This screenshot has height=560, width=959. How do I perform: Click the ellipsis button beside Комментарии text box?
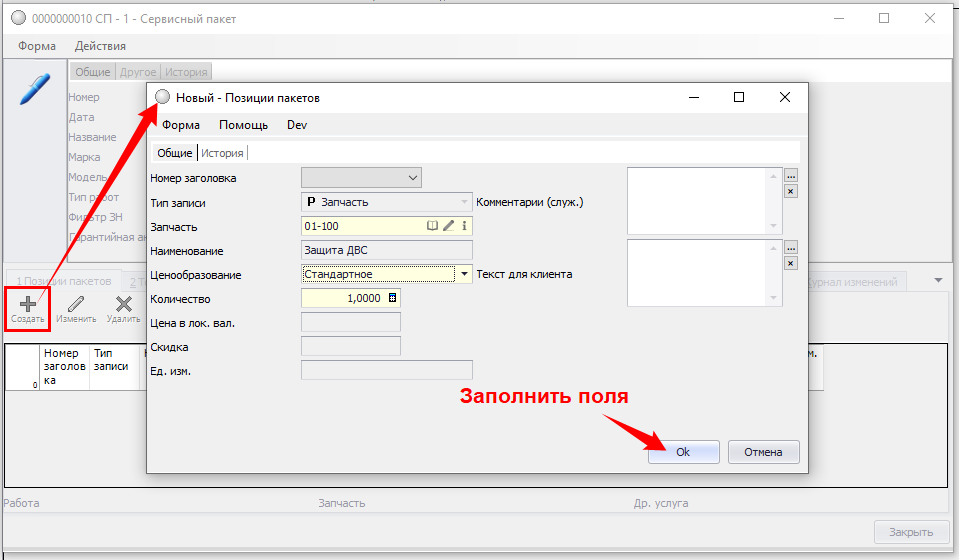(790, 175)
